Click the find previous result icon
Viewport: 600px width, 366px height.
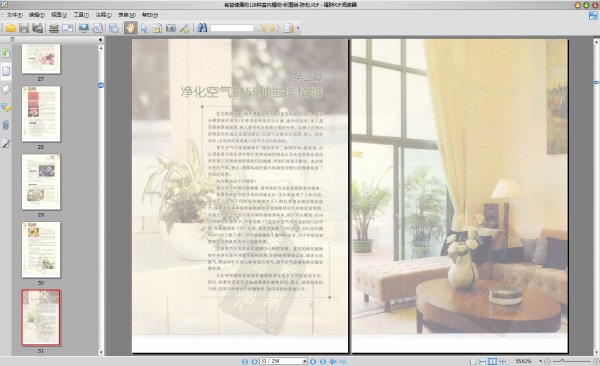pyautogui.click(x=262, y=28)
